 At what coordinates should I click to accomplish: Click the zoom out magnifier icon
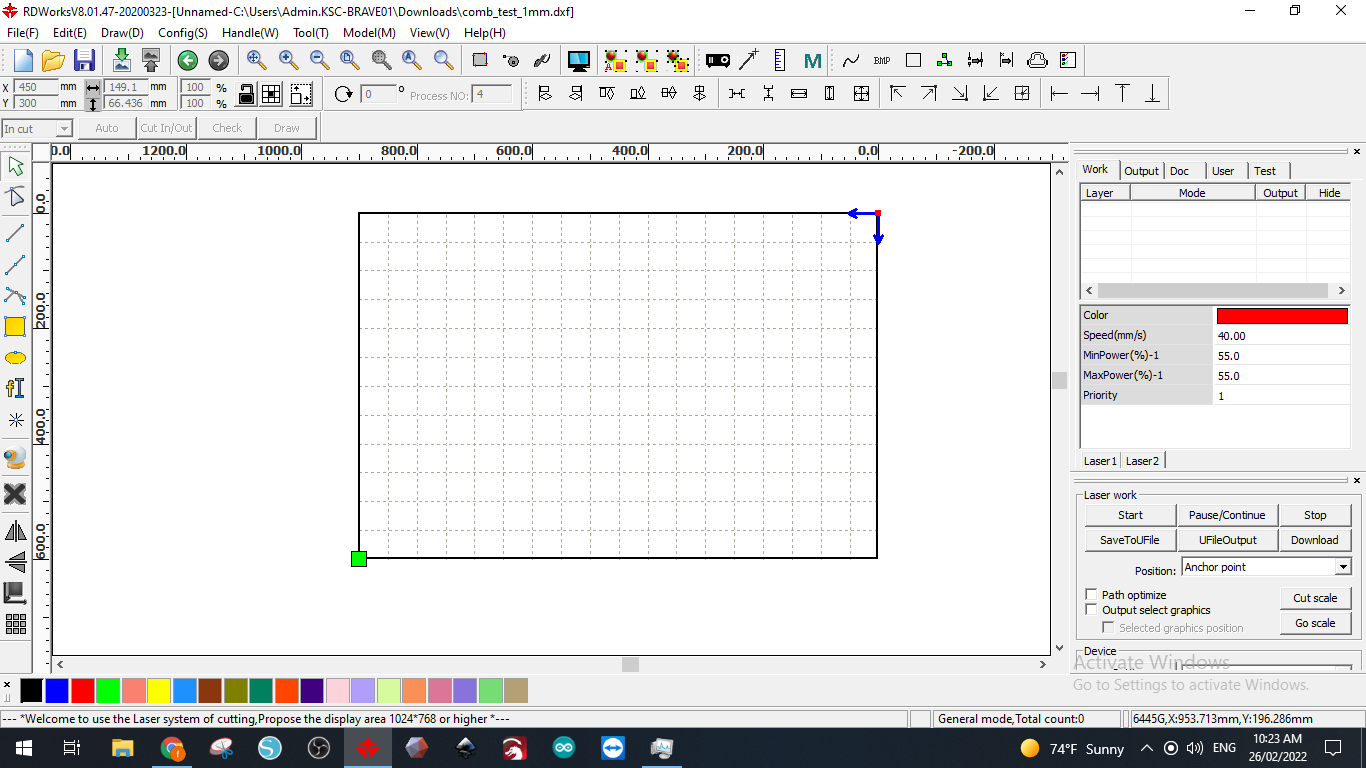(319, 60)
